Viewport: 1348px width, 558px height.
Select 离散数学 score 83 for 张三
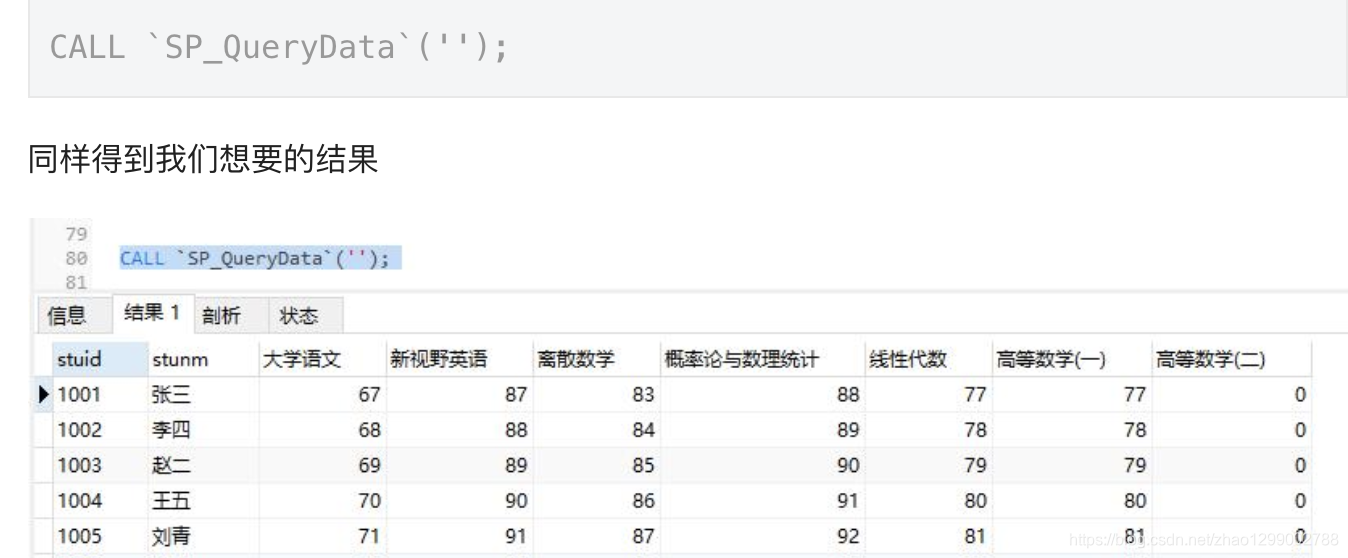coord(596,394)
